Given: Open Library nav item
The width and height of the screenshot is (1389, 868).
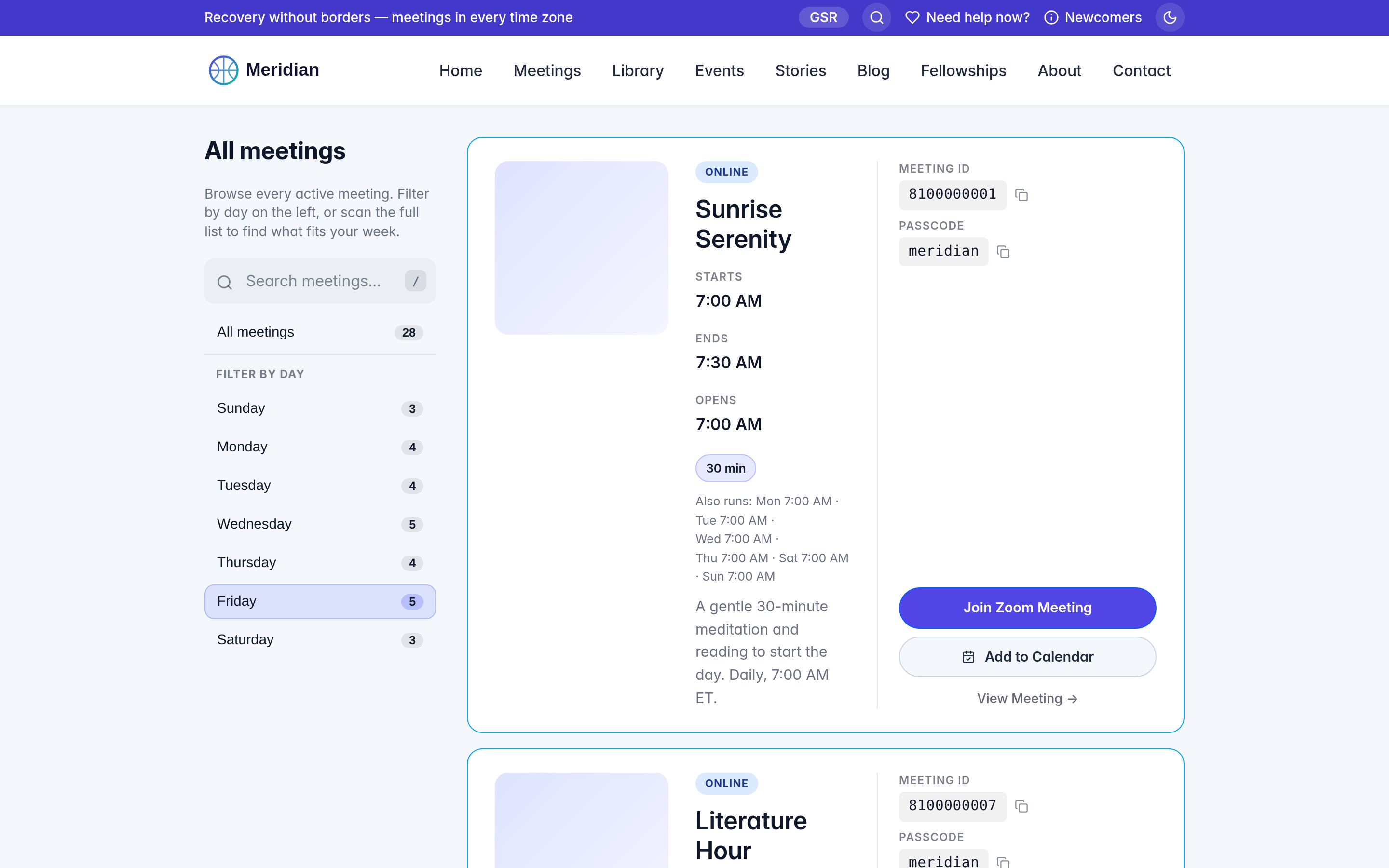Looking at the screenshot, I should pos(638,70).
